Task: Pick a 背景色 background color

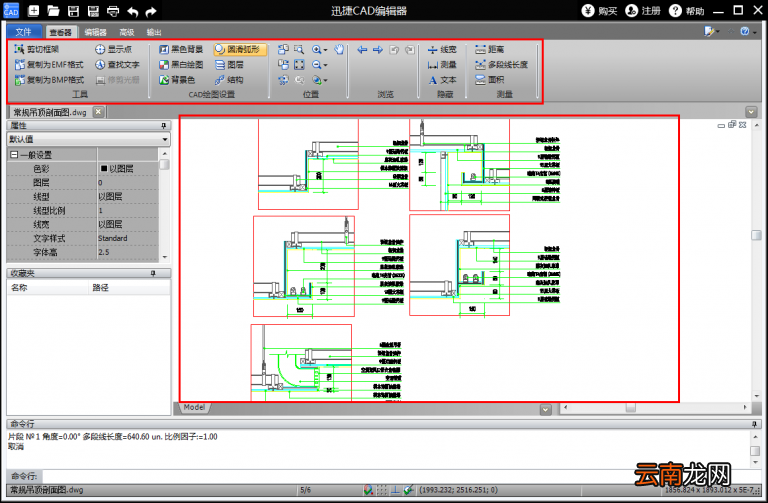Action: [x=177, y=80]
